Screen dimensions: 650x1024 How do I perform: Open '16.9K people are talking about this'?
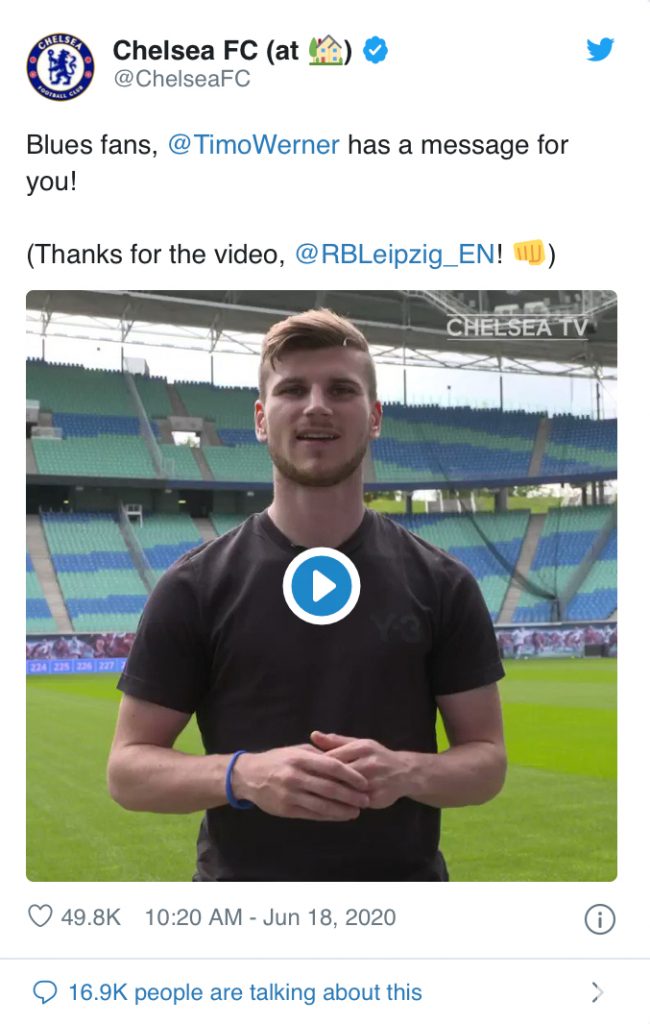(245, 993)
